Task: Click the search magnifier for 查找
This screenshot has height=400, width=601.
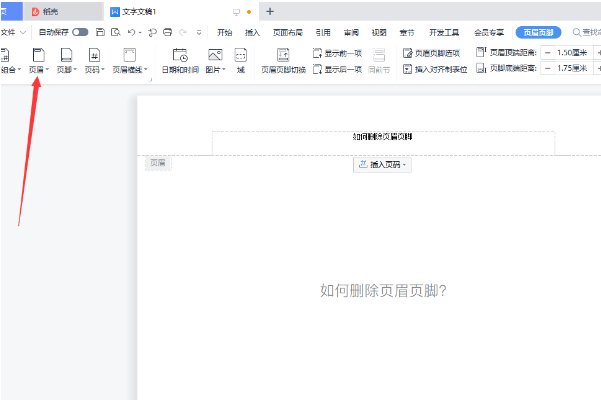Action: coord(576,33)
